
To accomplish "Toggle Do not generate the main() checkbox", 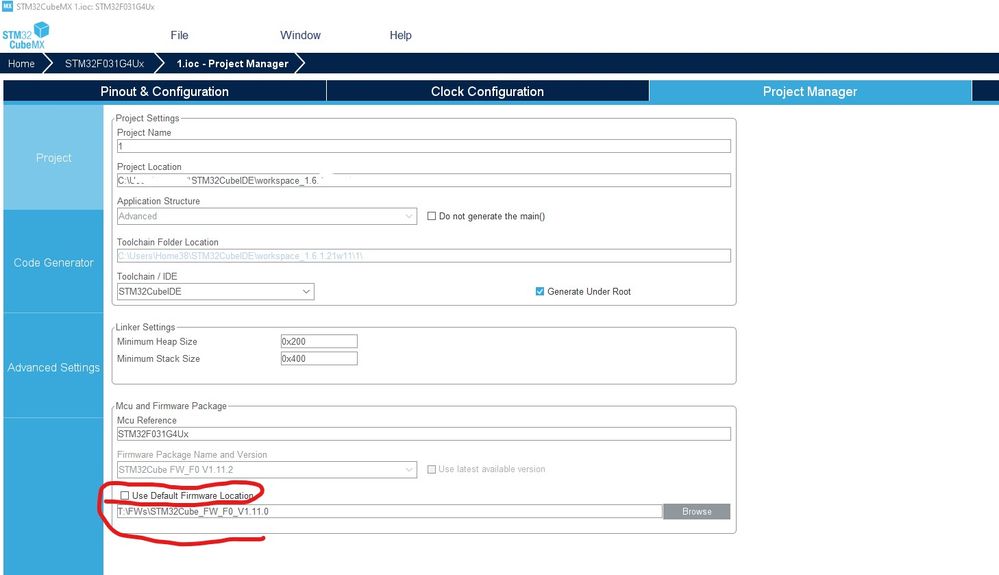I will tap(431, 217).
